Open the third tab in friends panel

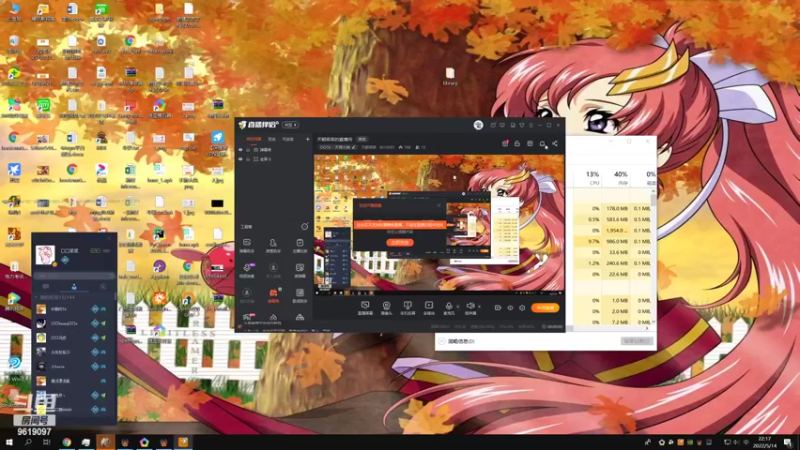[103, 287]
